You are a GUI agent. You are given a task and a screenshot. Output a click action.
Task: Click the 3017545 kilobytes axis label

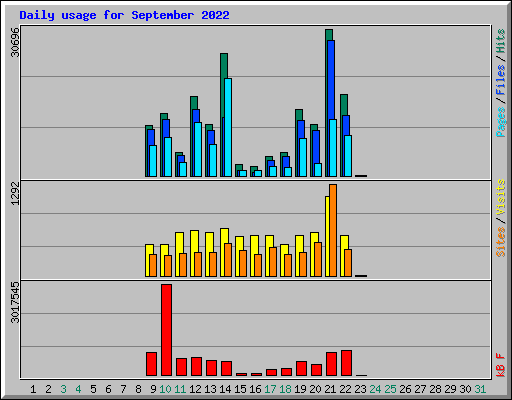pyautogui.click(x=15, y=302)
